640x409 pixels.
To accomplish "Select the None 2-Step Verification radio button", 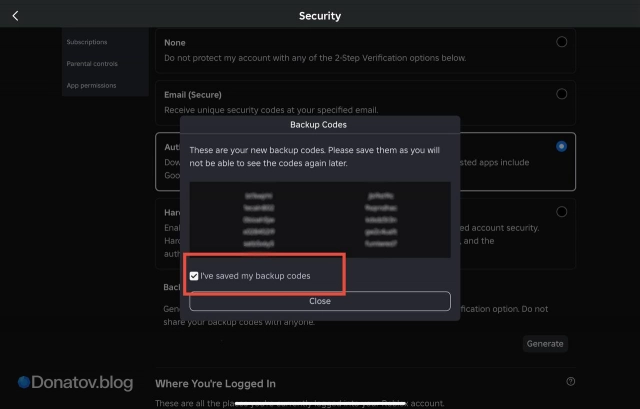I will (561, 42).
